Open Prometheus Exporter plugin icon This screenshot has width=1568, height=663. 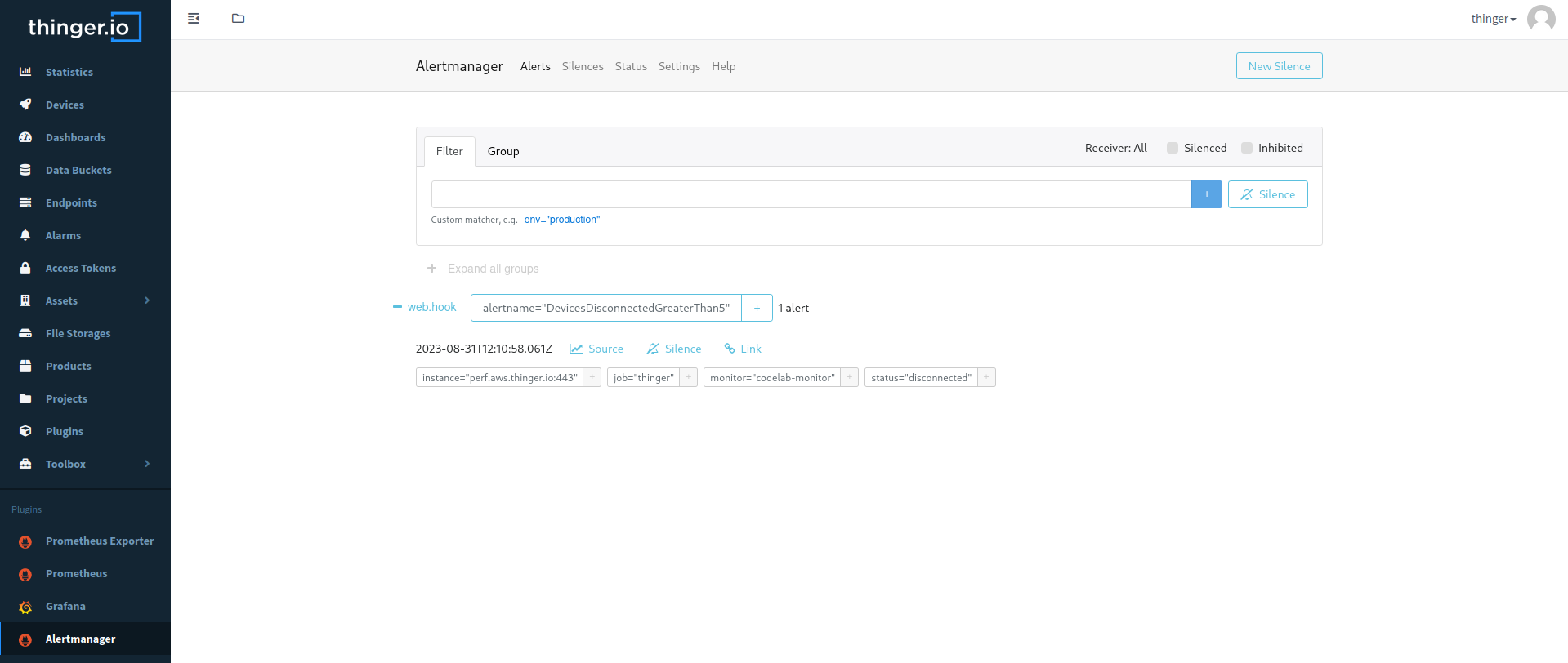(25, 541)
